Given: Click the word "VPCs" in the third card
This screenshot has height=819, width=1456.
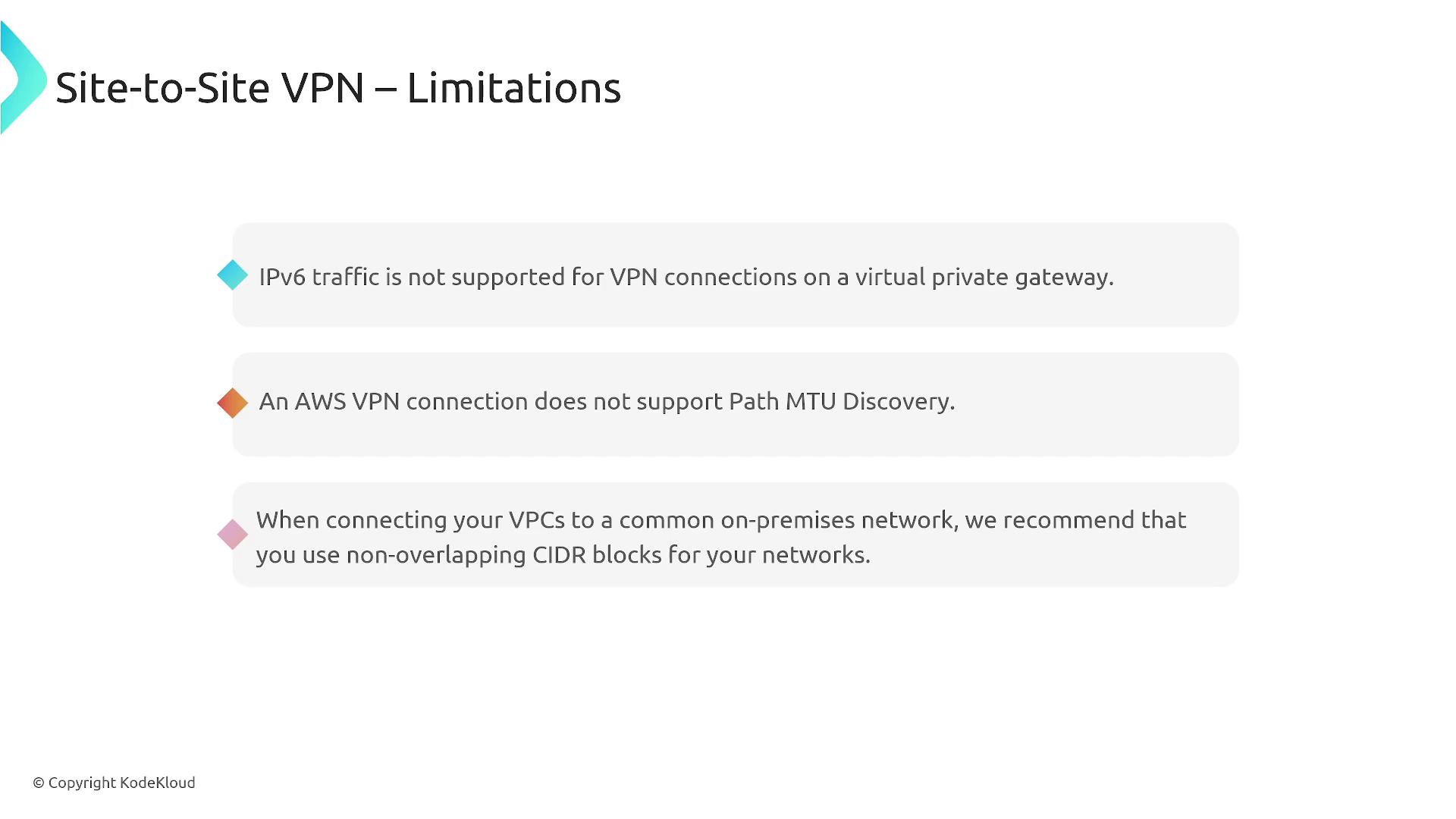Looking at the screenshot, I should 536,520.
